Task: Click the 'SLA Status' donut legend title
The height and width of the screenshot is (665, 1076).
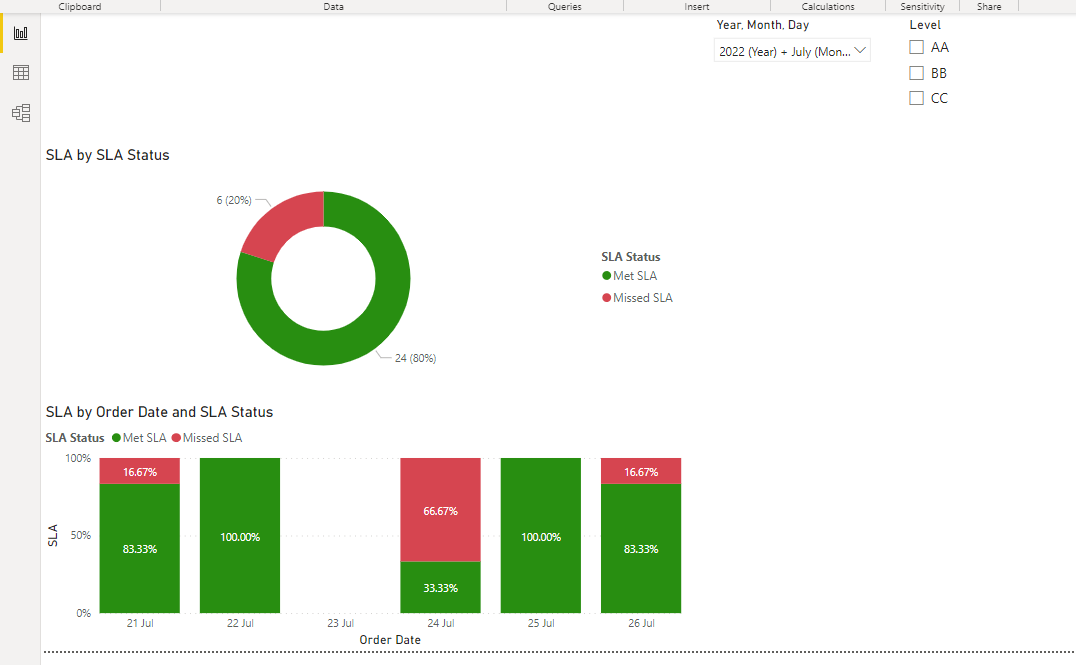Action: click(631, 257)
